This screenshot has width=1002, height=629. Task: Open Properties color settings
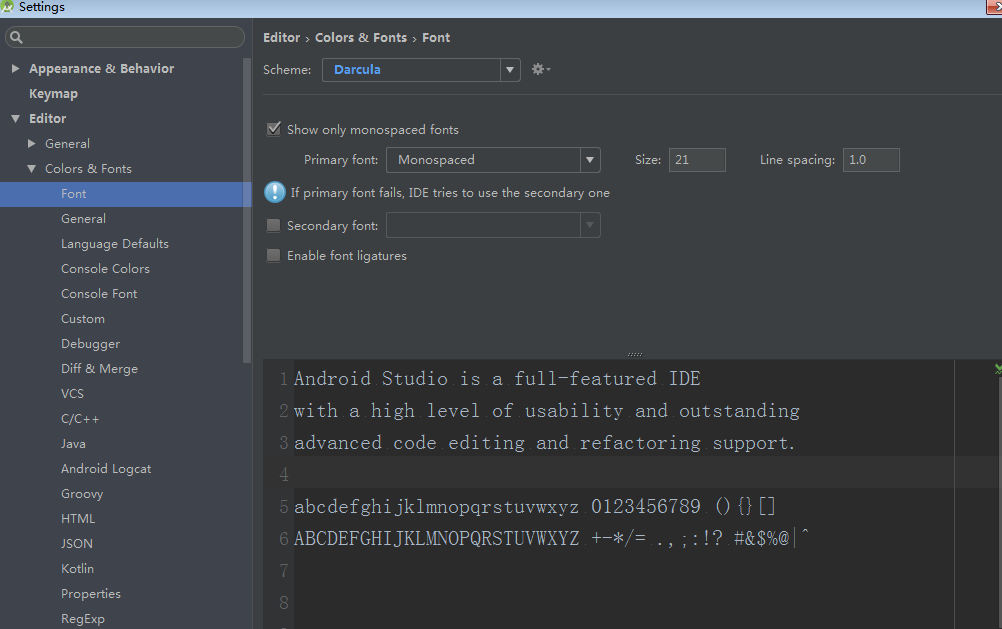coord(91,593)
